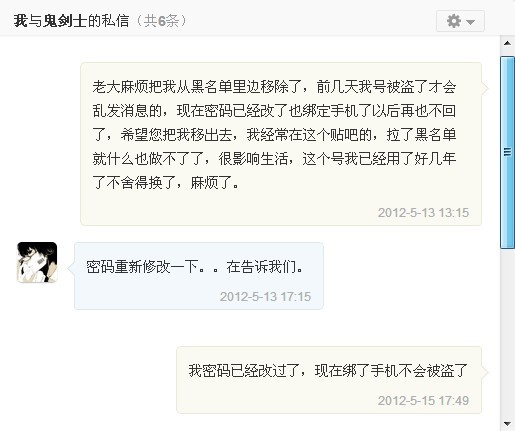Image resolution: width=515 pixels, height=431 pixels.
Task: Click the blue scrollbar thumb
Action: (x=507, y=153)
